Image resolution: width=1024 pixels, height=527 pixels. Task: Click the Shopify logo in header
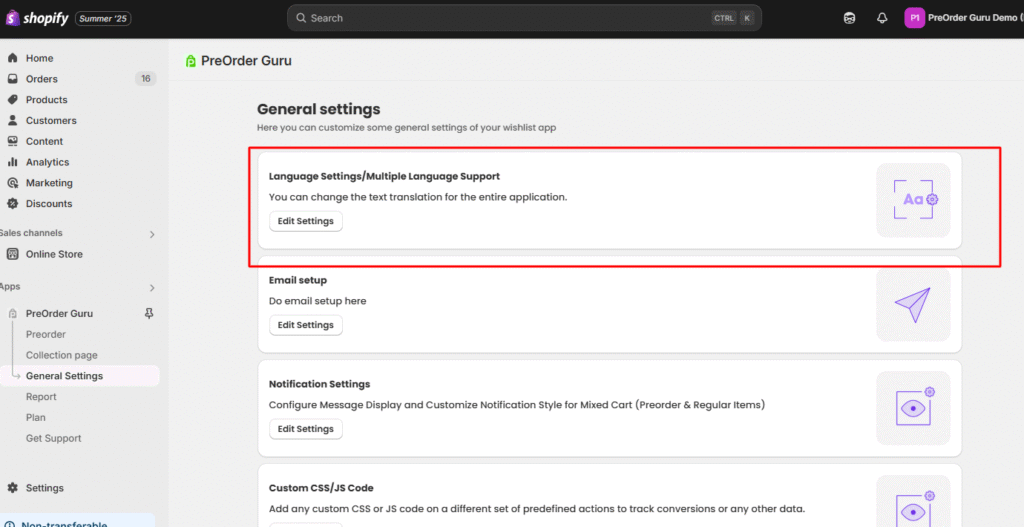tap(38, 18)
